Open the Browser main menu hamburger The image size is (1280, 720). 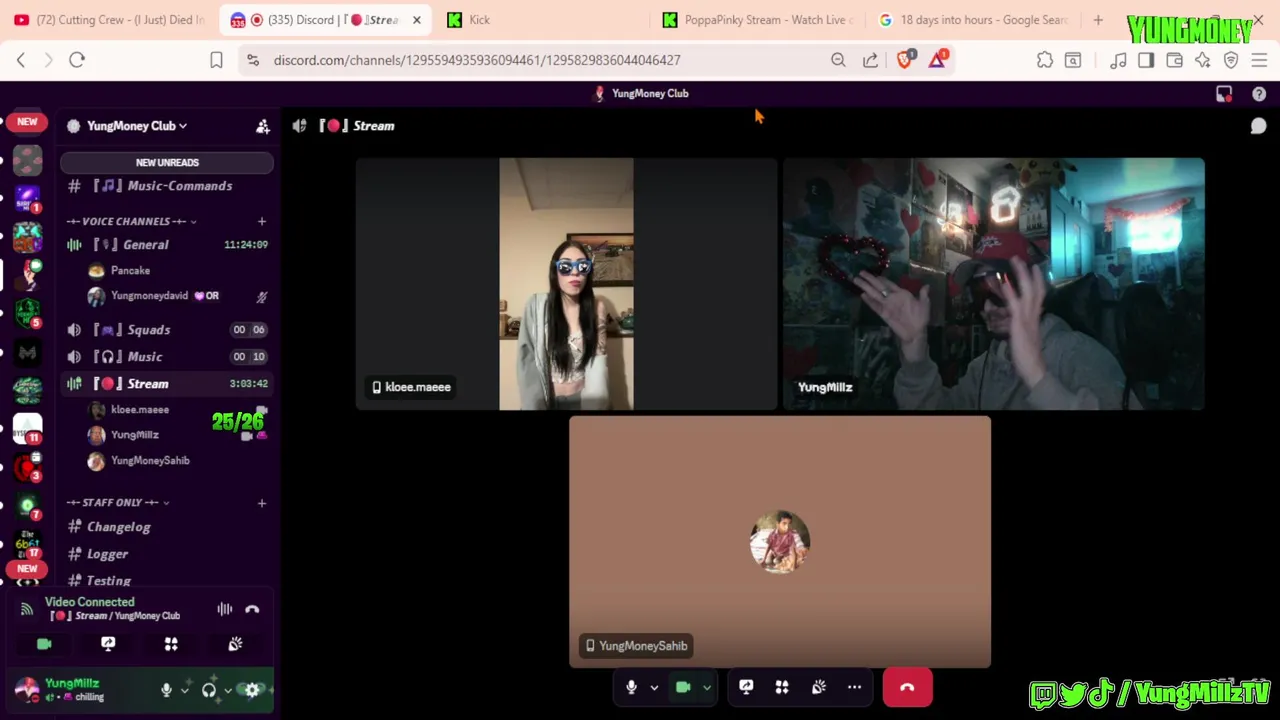(1259, 60)
